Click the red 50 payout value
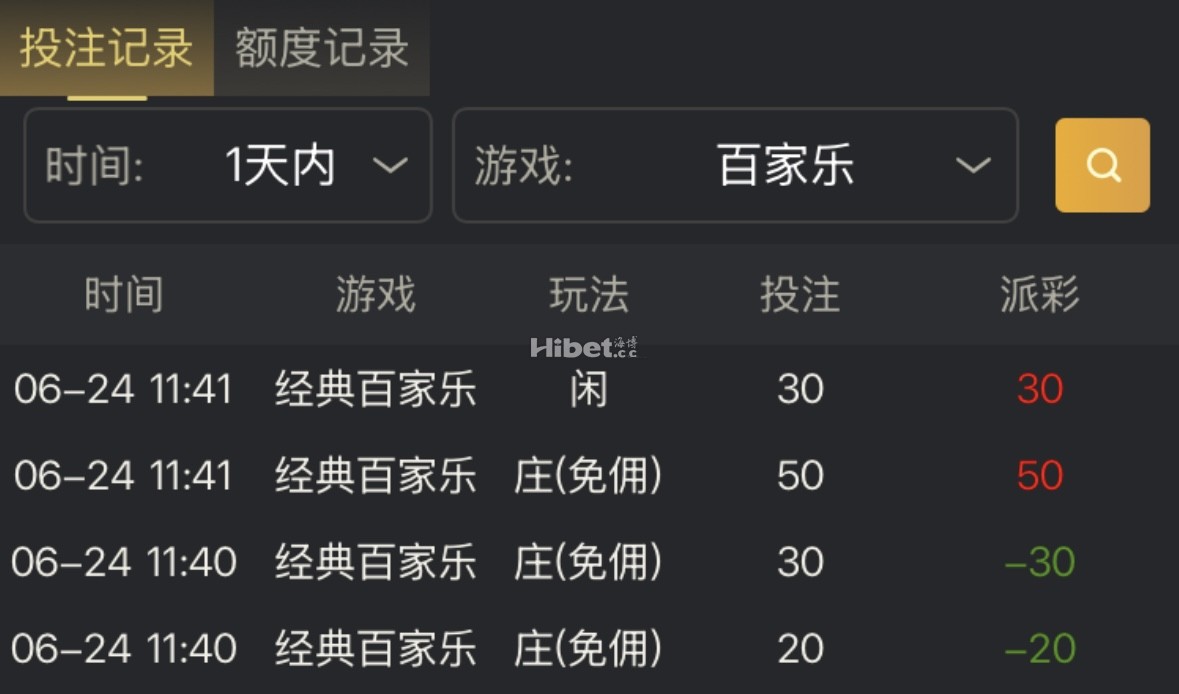Image resolution: width=1179 pixels, height=694 pixels. pyautogui.click(x=1039, y=476)
